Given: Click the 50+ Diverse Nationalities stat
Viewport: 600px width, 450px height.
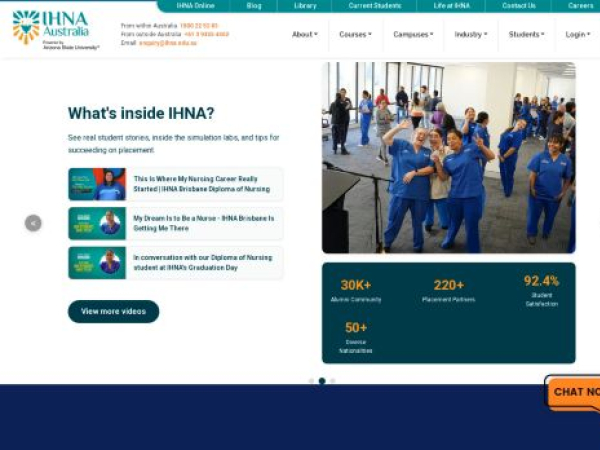Looking at the screenshot, I should coord(356,337).
